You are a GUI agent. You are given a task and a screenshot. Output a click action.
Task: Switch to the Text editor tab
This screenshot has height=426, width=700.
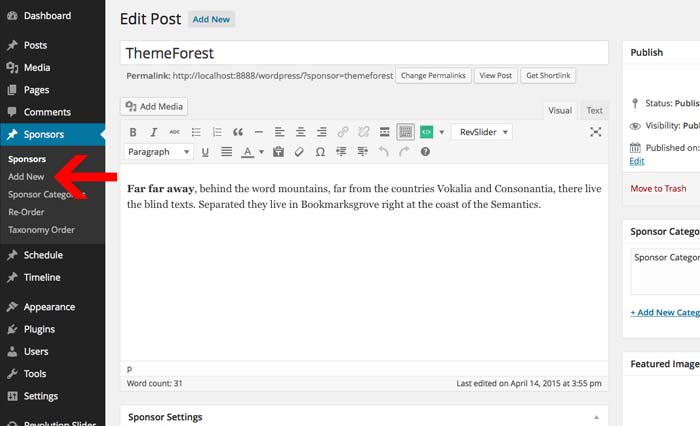(x=594, y=110)
